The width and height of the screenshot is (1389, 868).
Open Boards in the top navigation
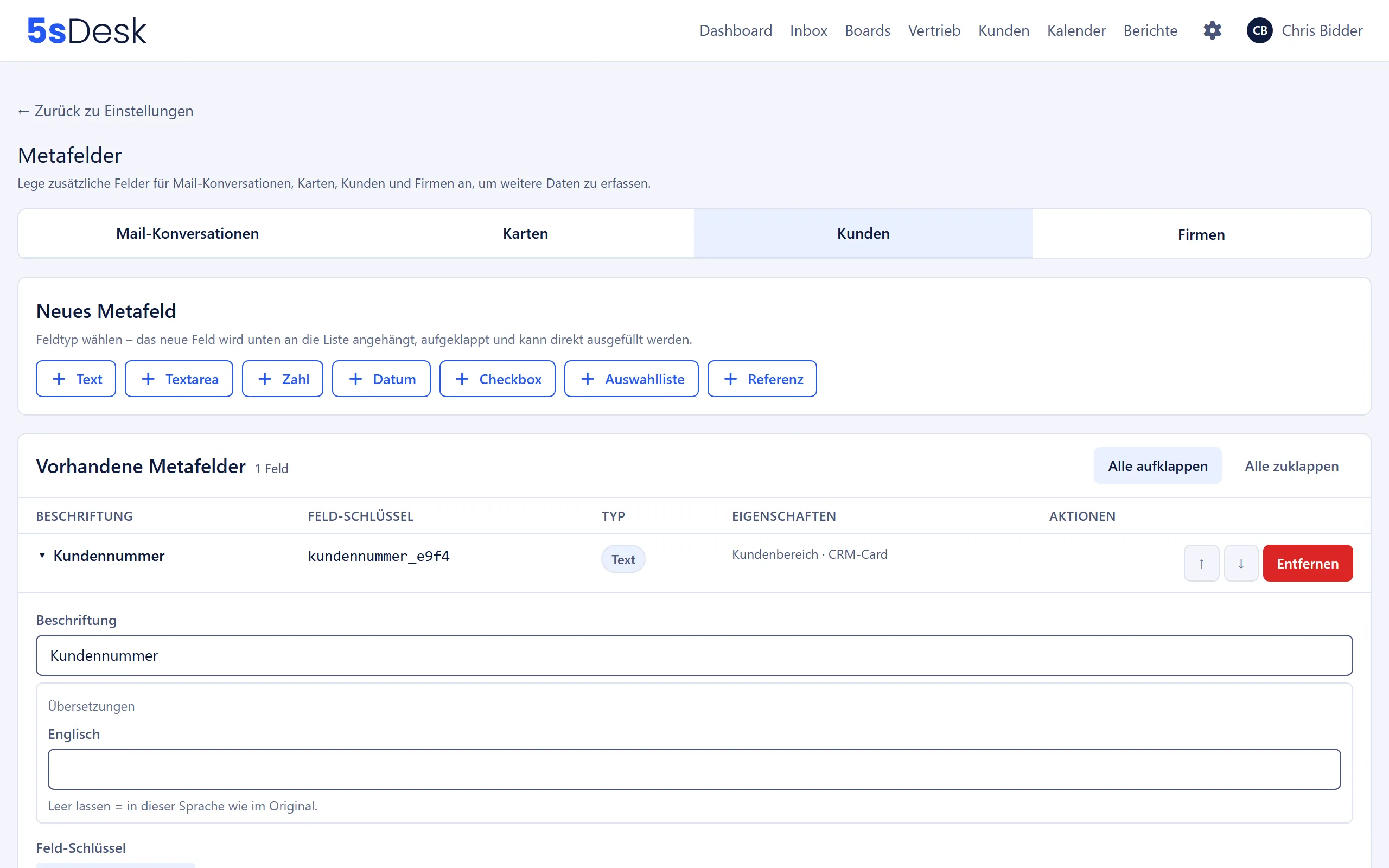tap(867, 30)
